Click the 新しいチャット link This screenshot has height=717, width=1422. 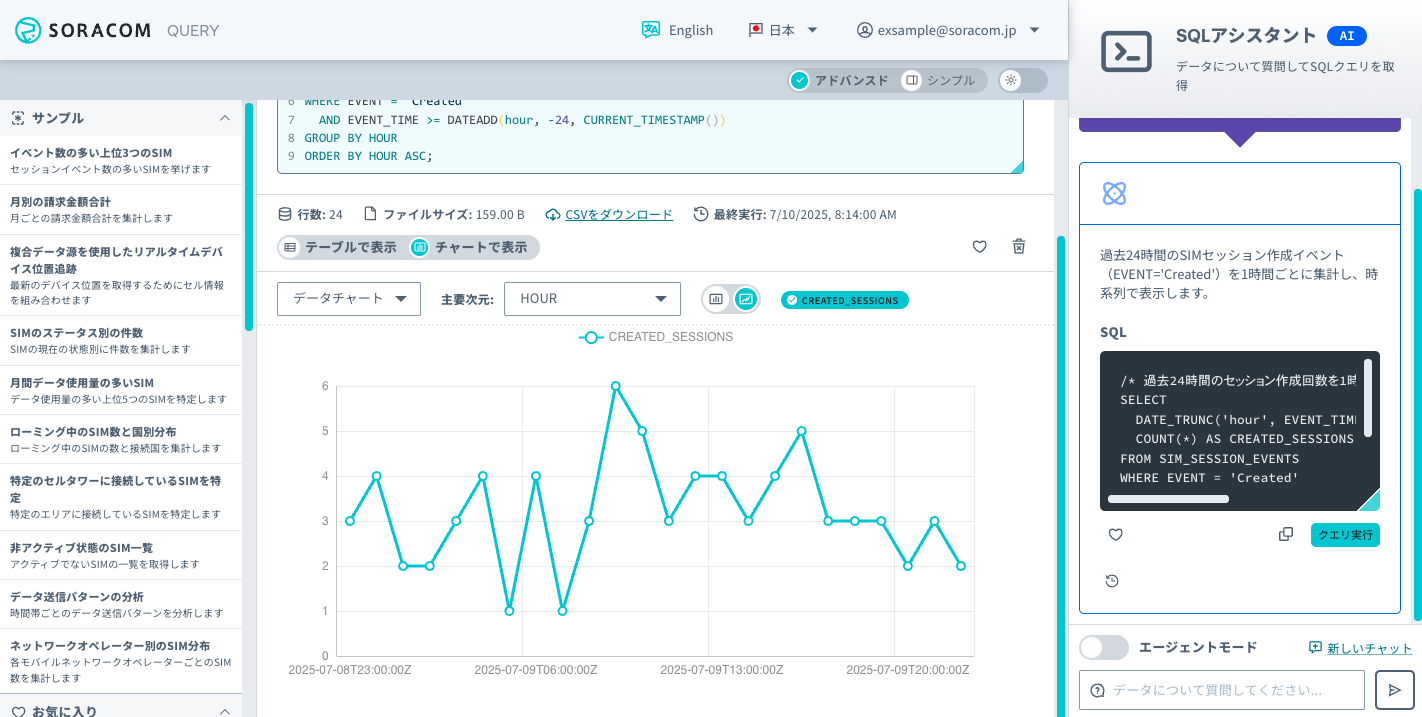[1369, 648]
